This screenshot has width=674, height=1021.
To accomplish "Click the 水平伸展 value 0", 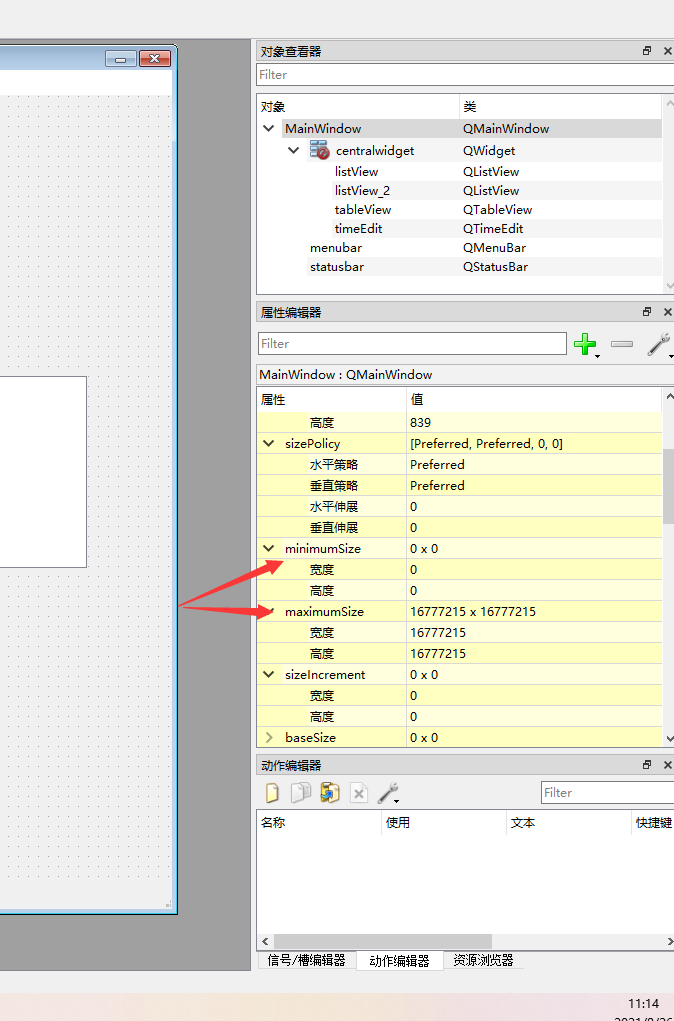I will (x=534, y=507).
